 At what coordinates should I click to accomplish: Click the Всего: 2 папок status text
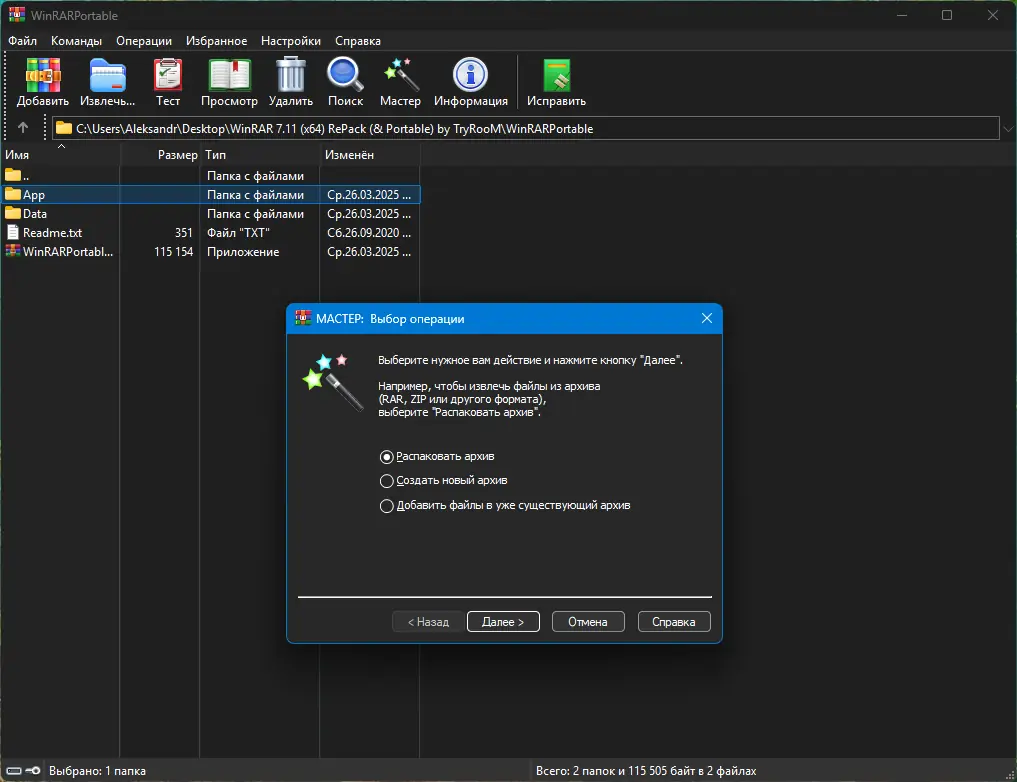(646, 771)
